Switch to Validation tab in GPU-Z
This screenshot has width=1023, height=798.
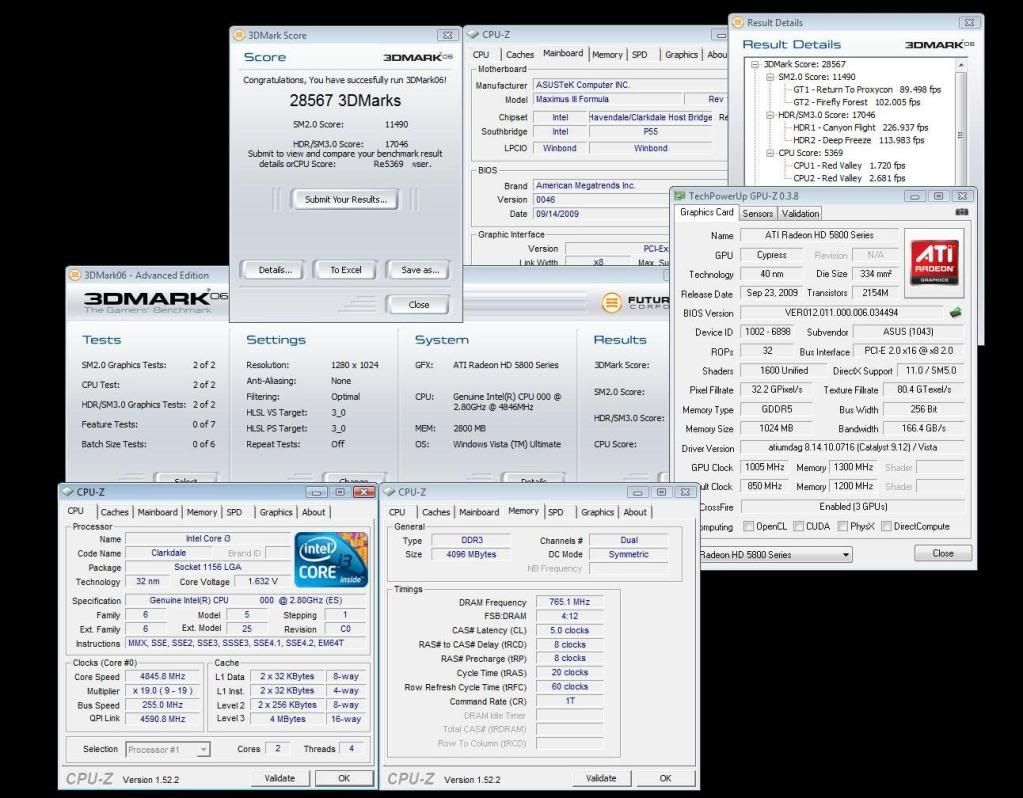[x=800, y=213]
